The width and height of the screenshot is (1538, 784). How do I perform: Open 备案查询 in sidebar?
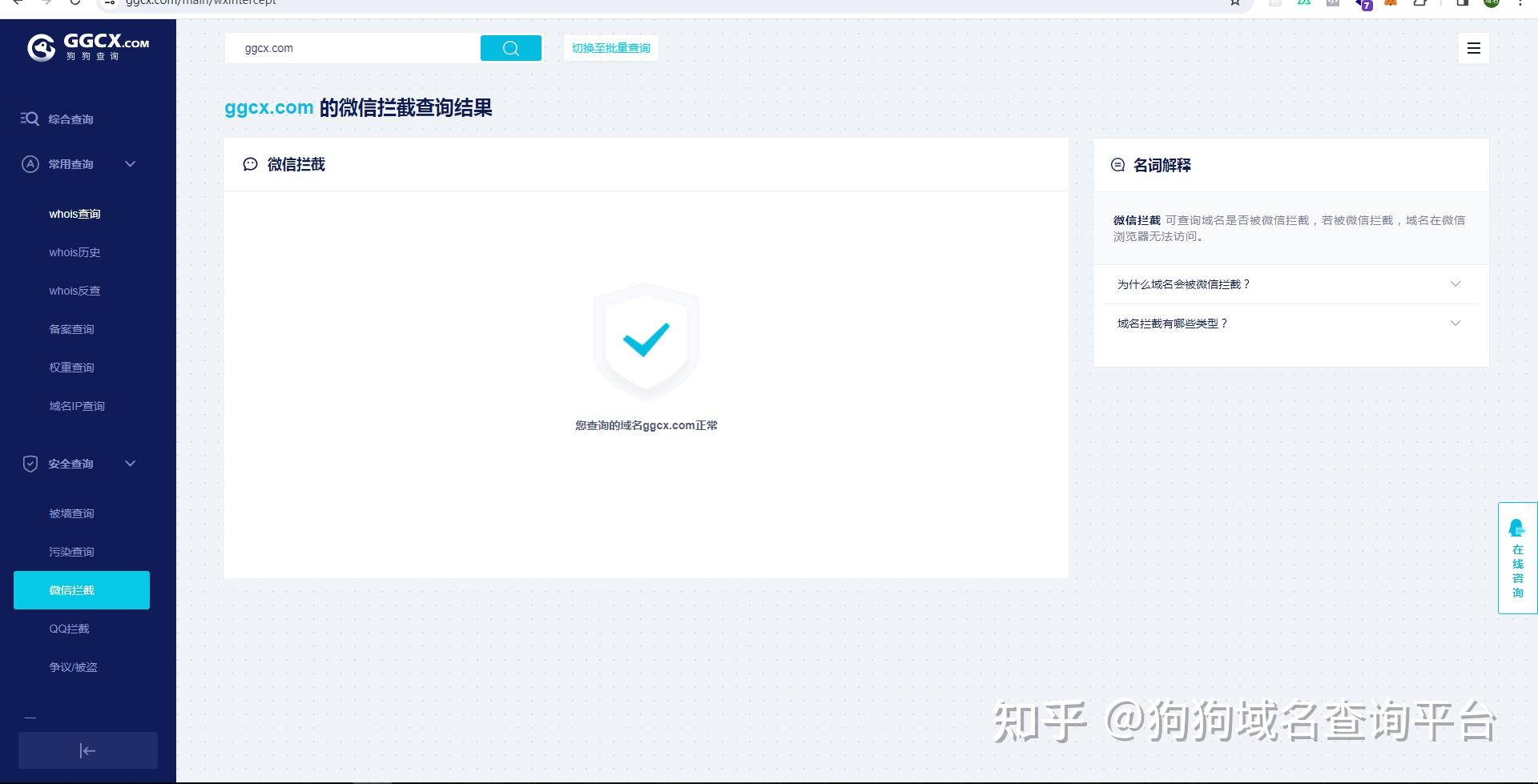tap(71, 329)
